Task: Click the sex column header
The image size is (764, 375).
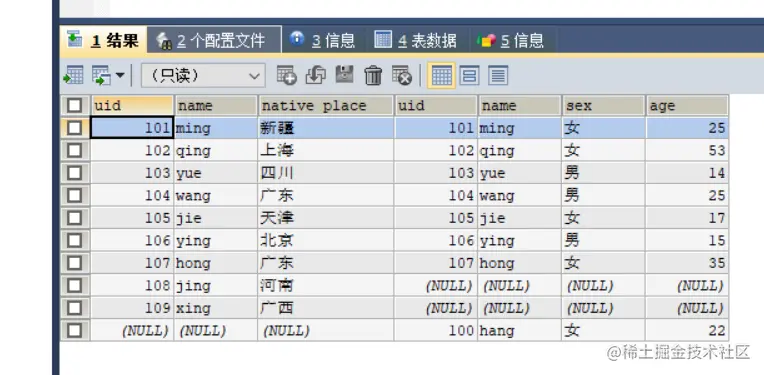Action: (603, 106)
